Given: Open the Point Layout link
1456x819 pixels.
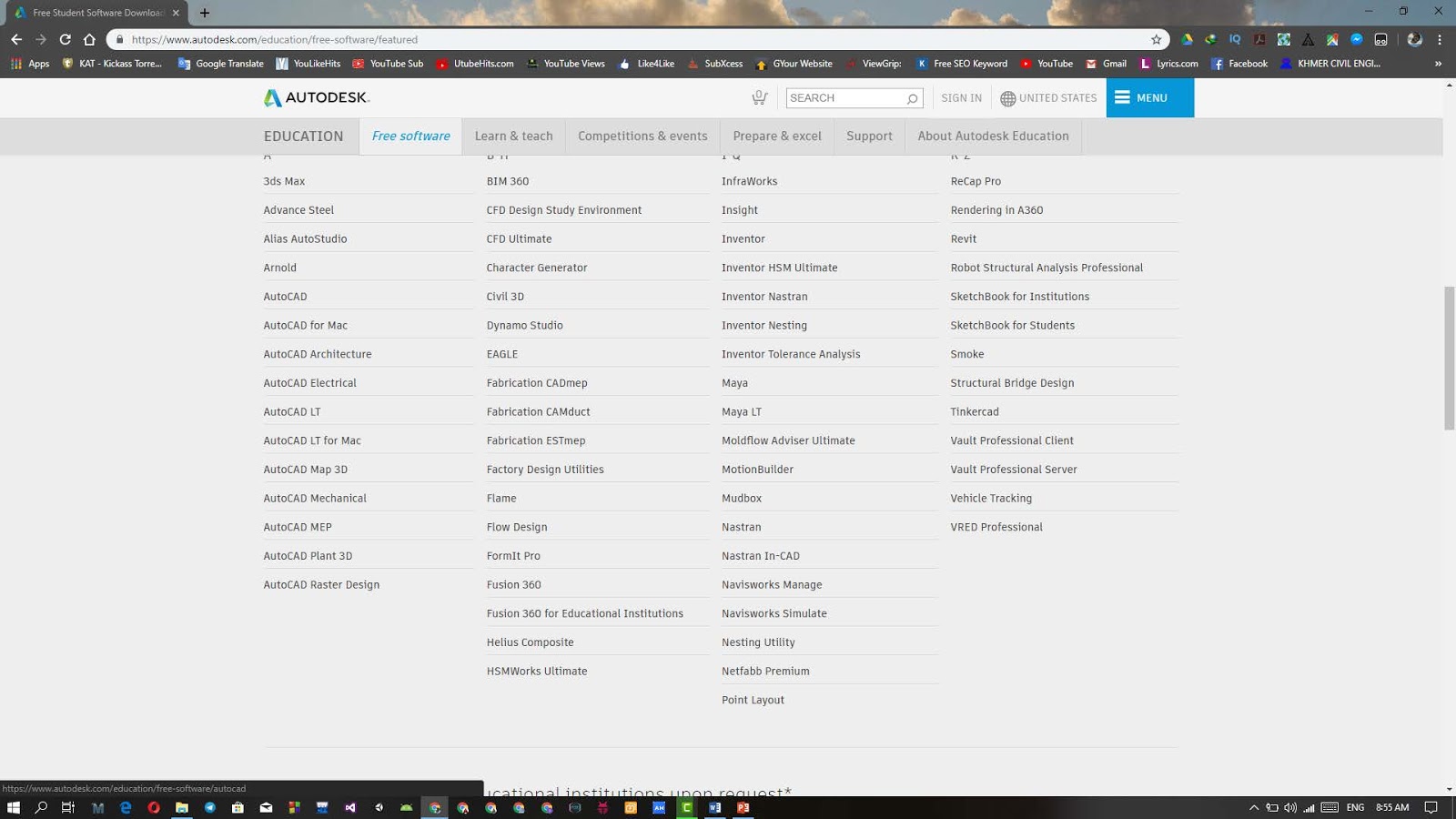Looking at the screenshot, I should pos(753,700).
